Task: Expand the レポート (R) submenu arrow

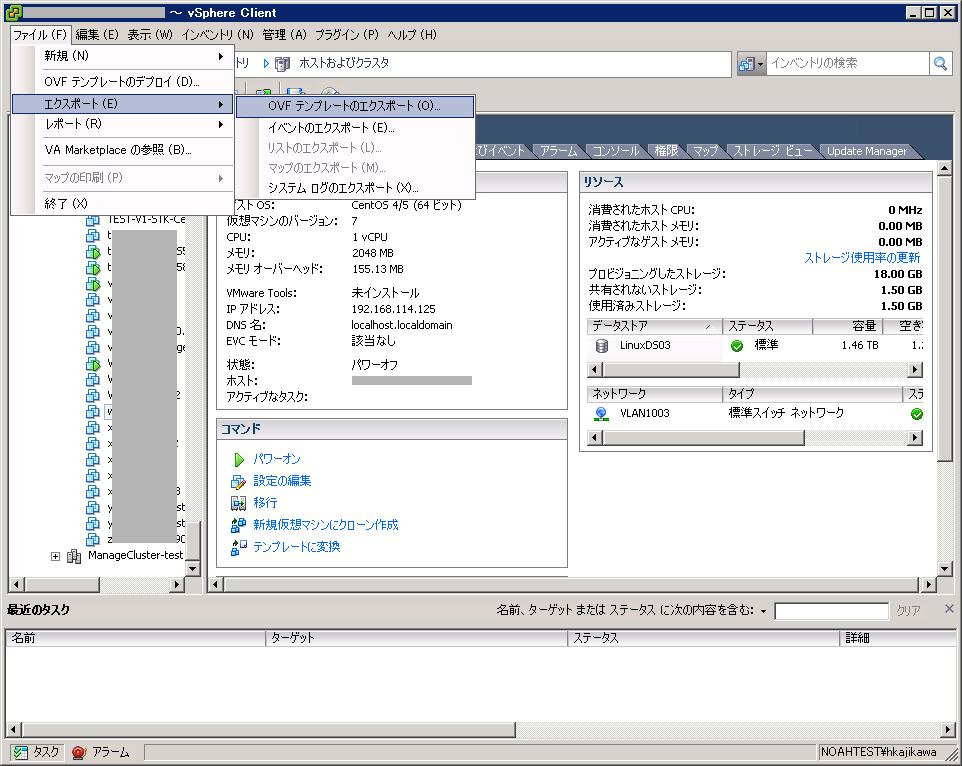Action: (x=221, y=124)
